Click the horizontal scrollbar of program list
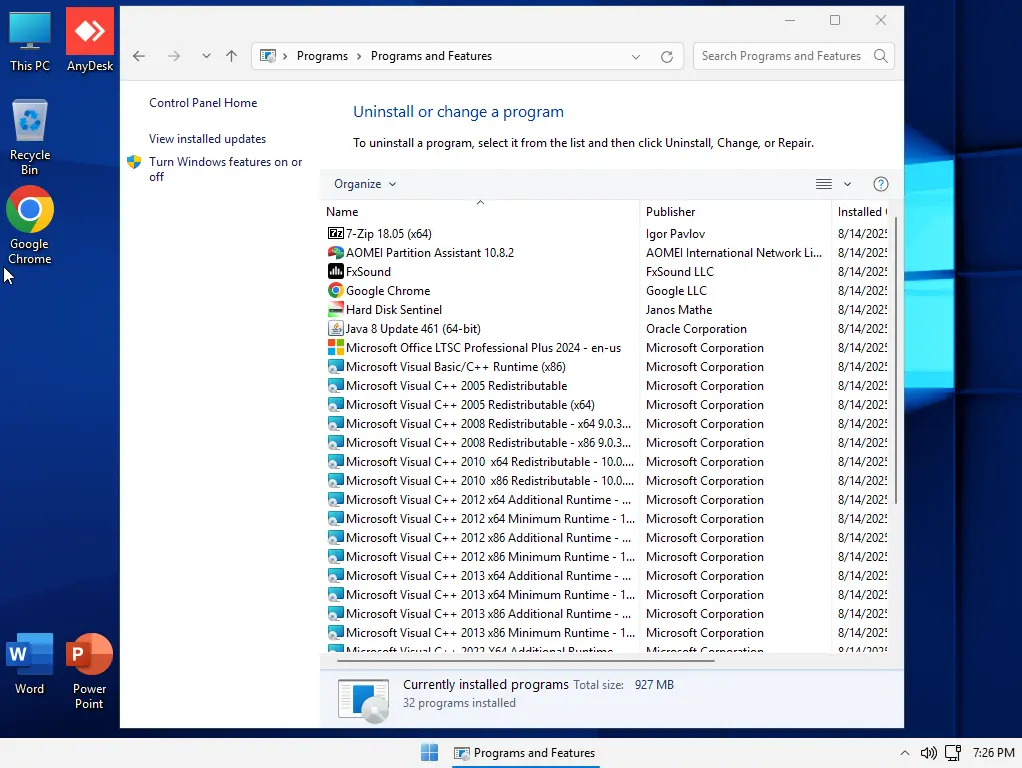This screenshot has width=1022, height=768. pos(525,660)
